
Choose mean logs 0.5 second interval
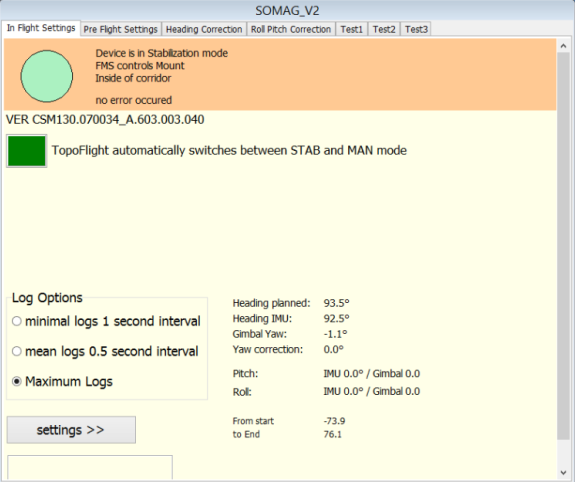tap(105, 351)
